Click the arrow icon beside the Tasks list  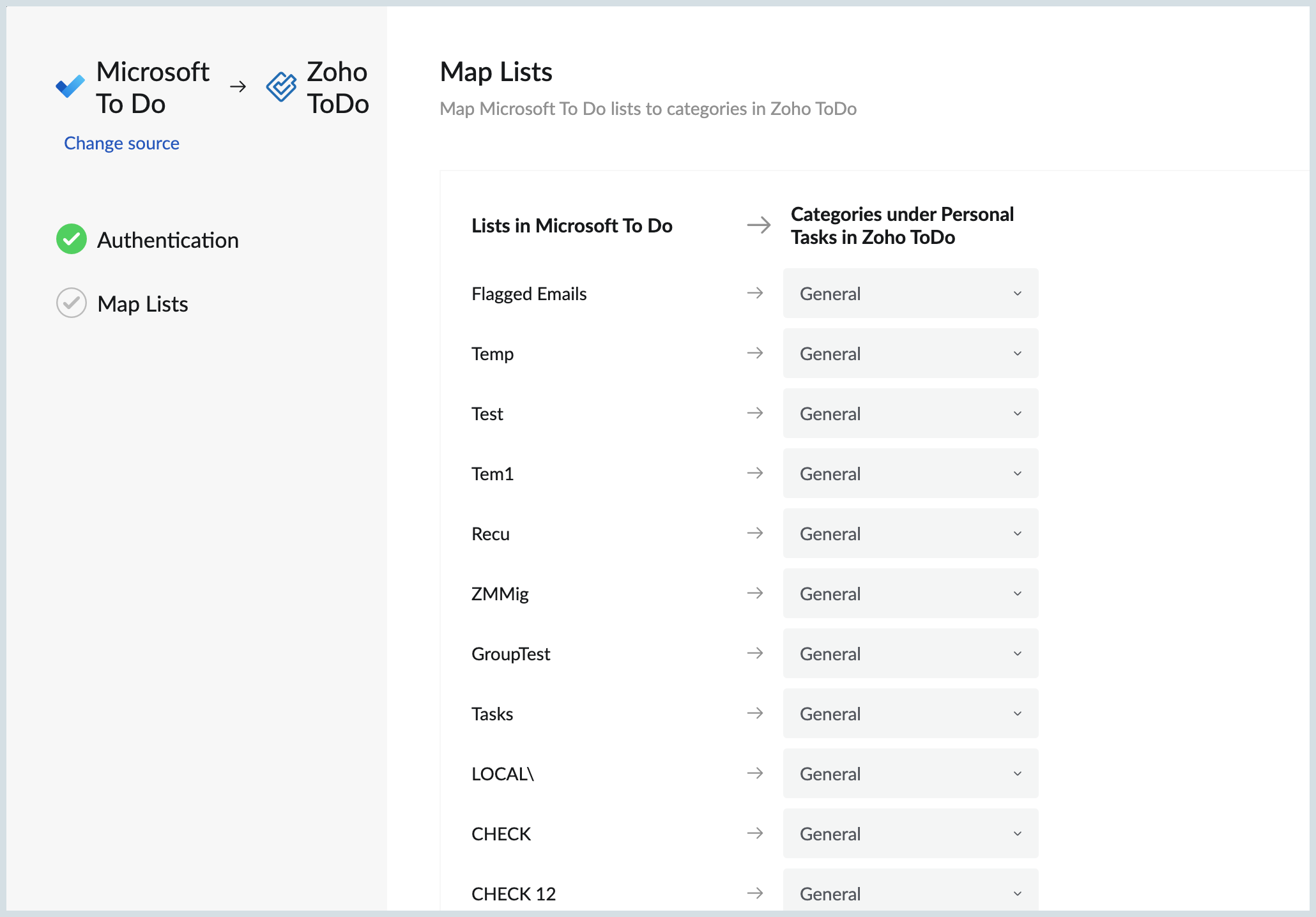pyautogui.click(x=755, y=713)
